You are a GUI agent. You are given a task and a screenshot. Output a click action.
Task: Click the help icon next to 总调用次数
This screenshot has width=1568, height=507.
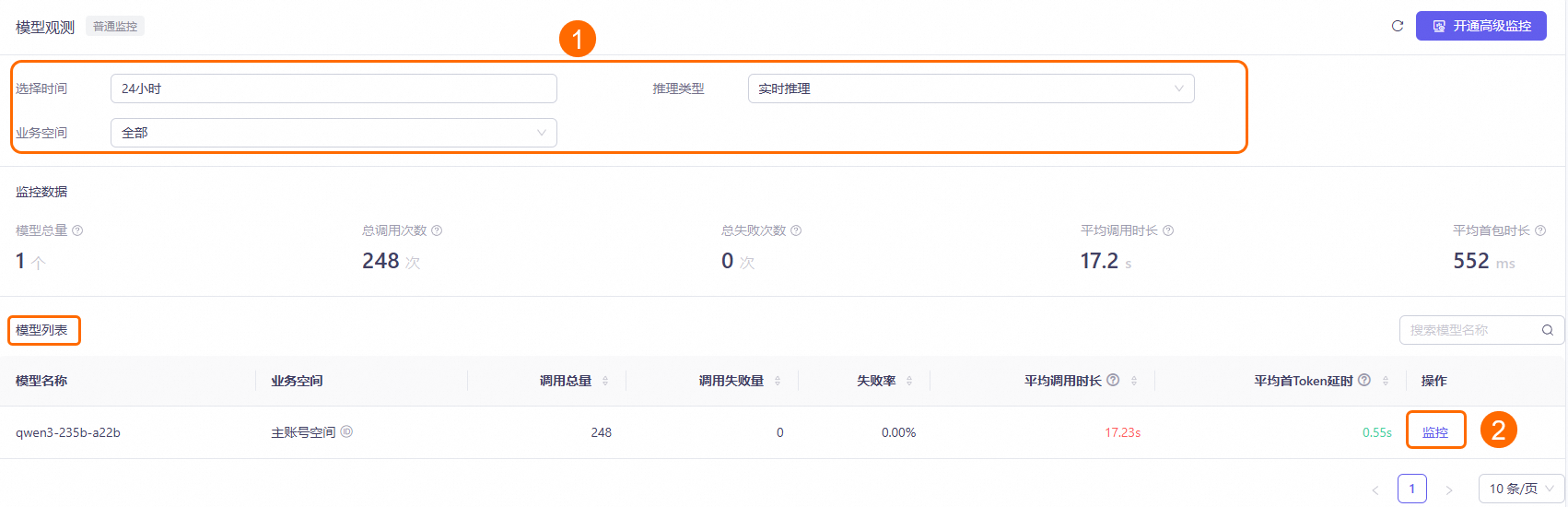point(437,230)
